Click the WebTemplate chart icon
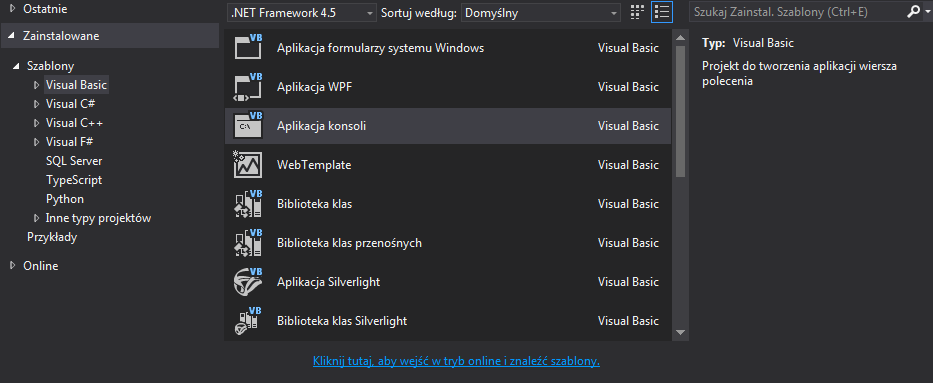 click(x=248, y=165)
